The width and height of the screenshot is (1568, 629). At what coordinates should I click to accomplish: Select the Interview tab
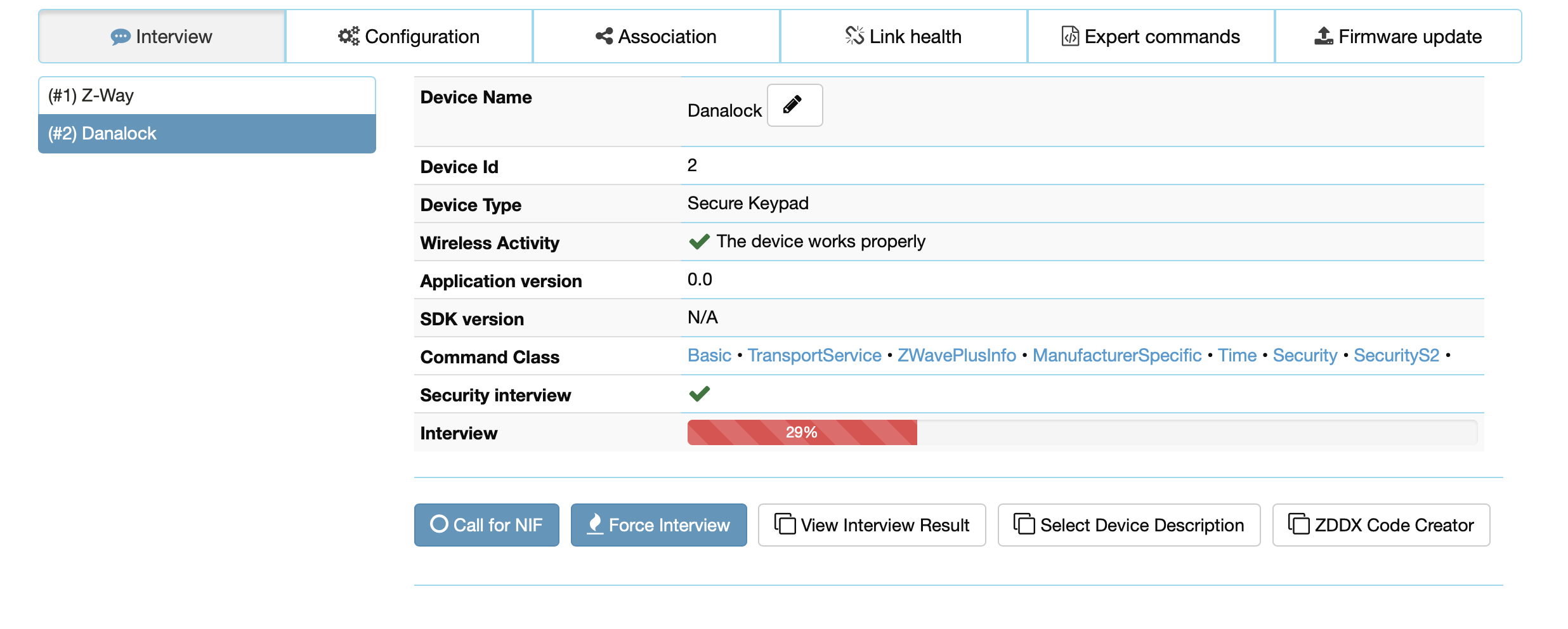tap(162, 37)
